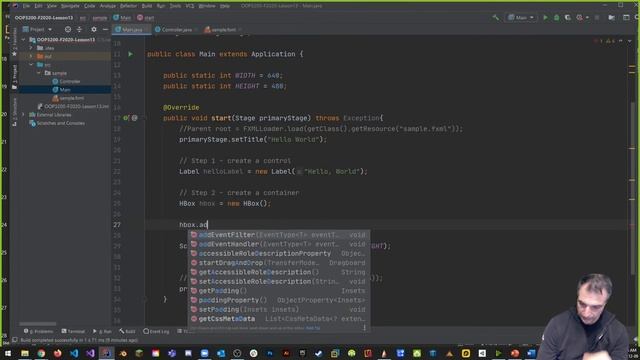Open the VCS menu
The image size is (640, 360).
tap(190, 6)
